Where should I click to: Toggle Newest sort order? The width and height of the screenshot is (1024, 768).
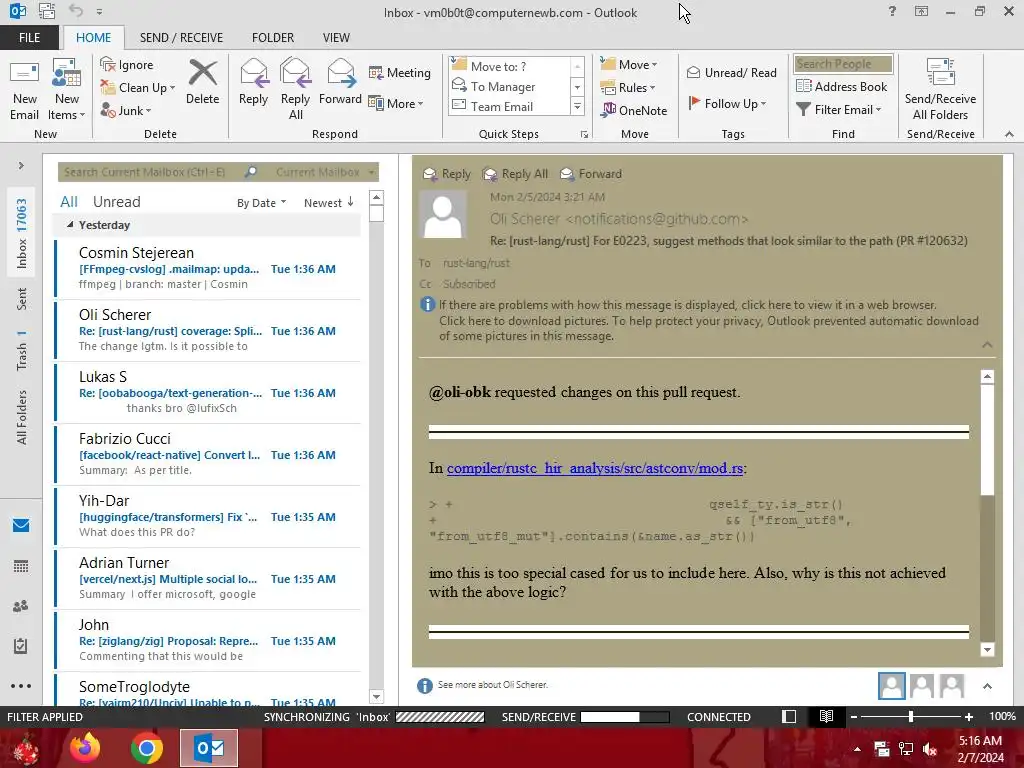tap(329, 203)
